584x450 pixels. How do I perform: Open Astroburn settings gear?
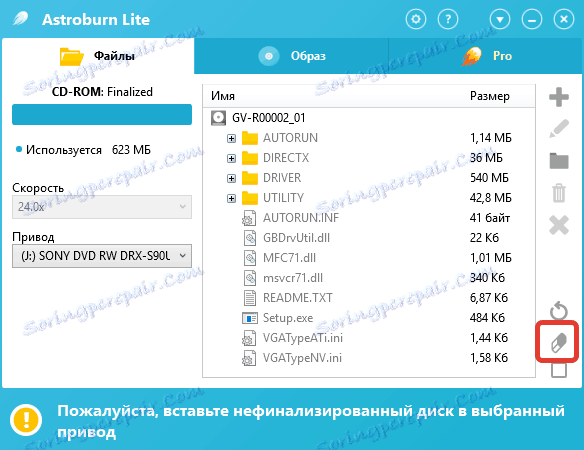[416, 19]
